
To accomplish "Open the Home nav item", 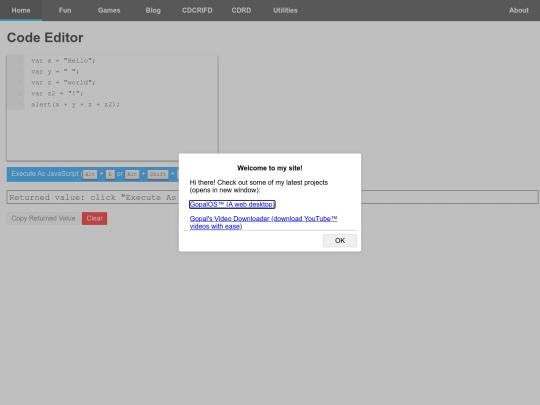I will tap(21, 10).
